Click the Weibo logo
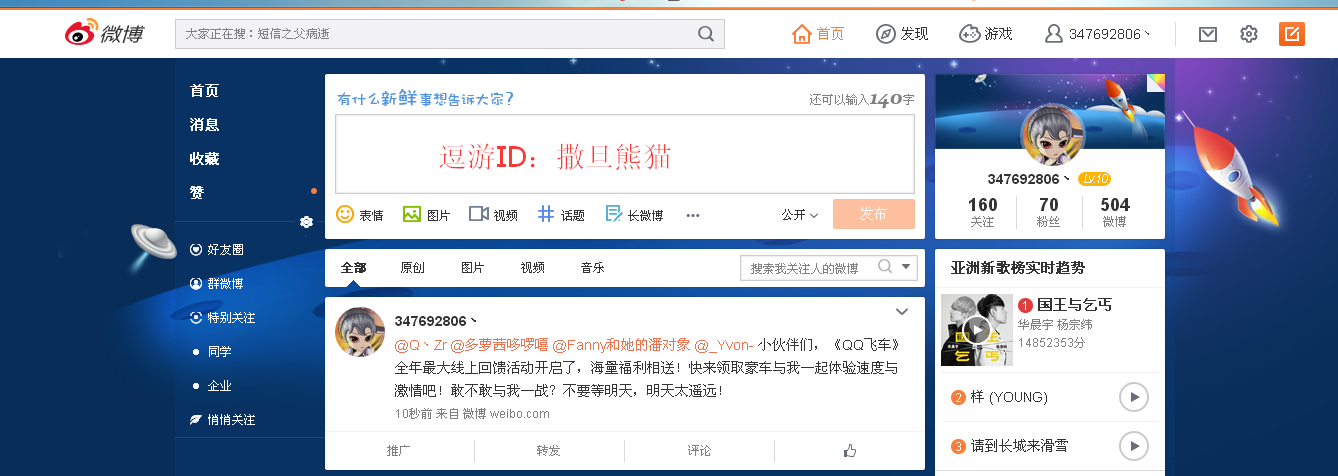This screenshot has height=476, width=1338. [104, 34]
